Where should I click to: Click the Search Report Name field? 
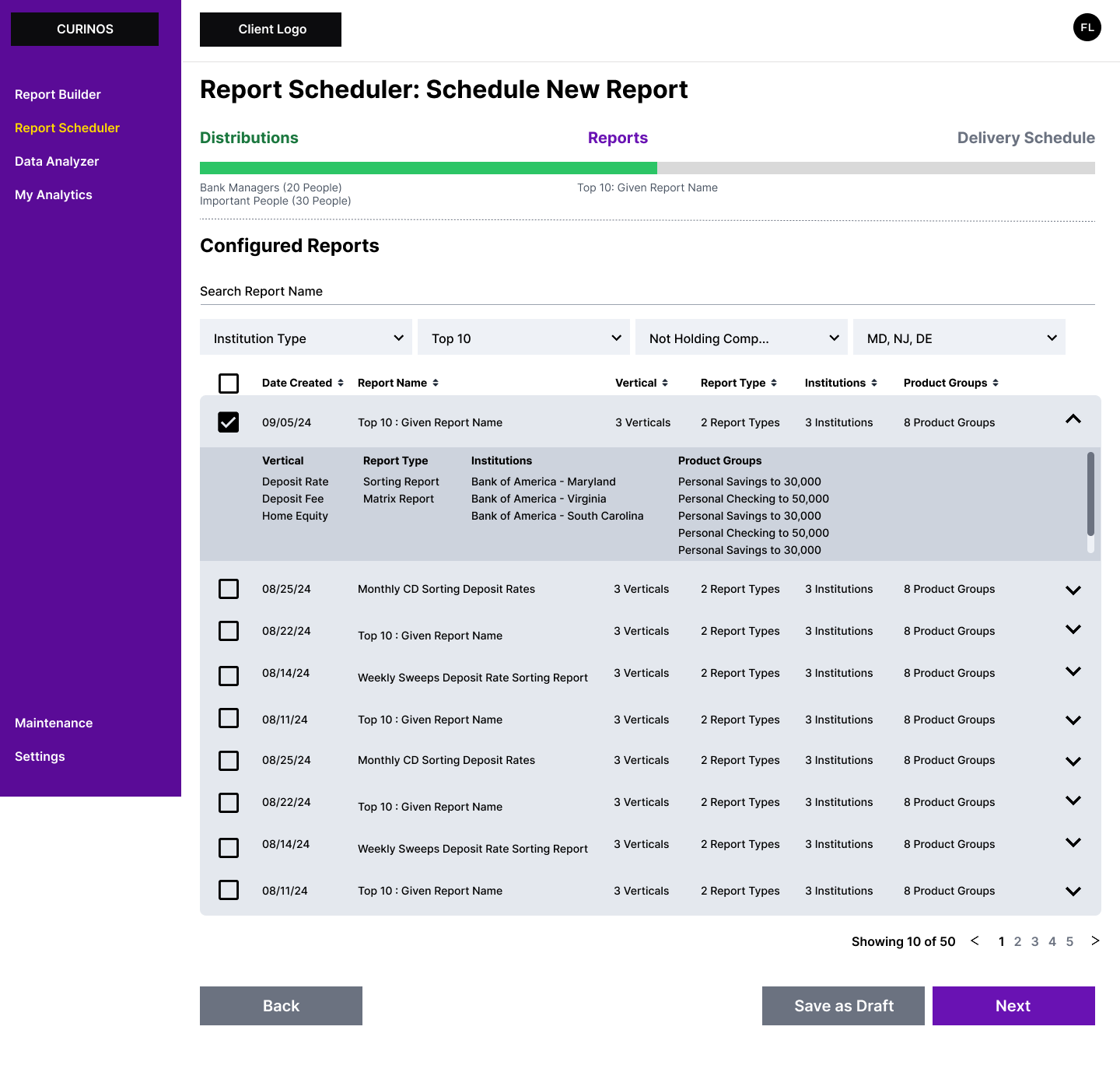[647, 291]
